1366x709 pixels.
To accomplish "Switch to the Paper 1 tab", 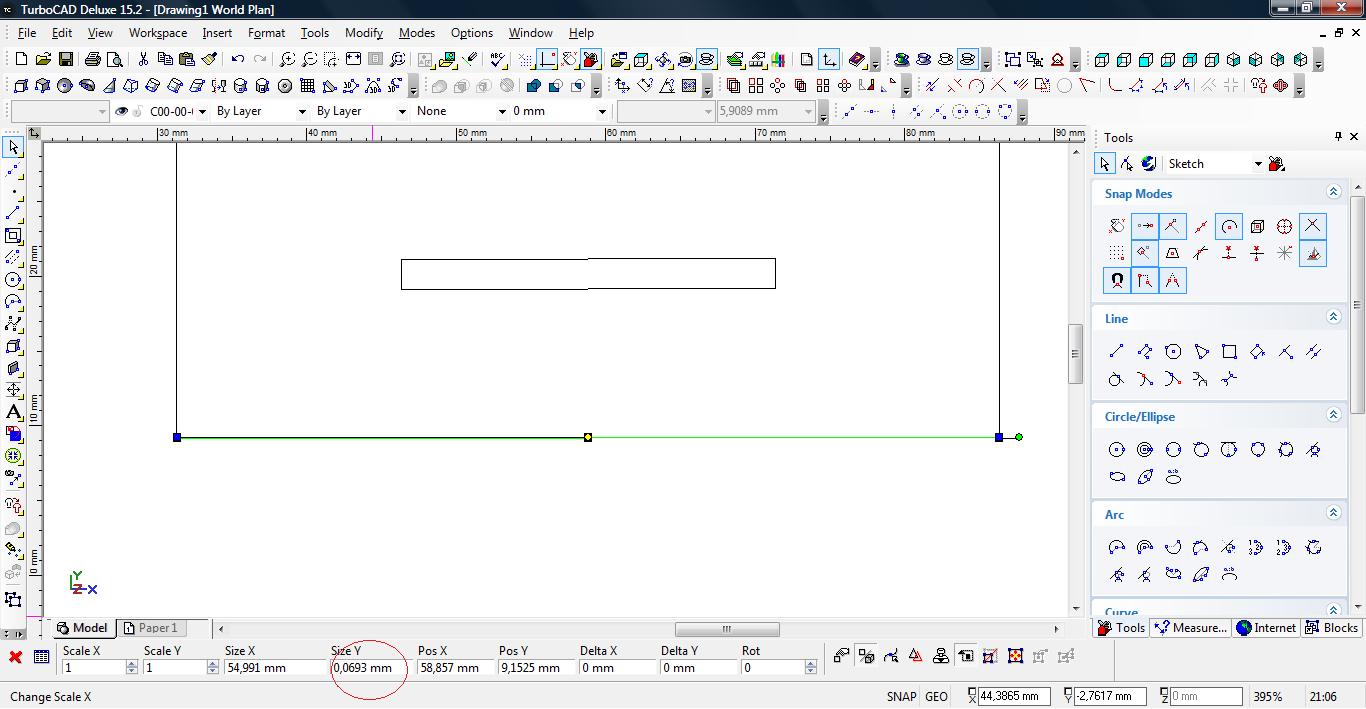I will pos(150,628).
